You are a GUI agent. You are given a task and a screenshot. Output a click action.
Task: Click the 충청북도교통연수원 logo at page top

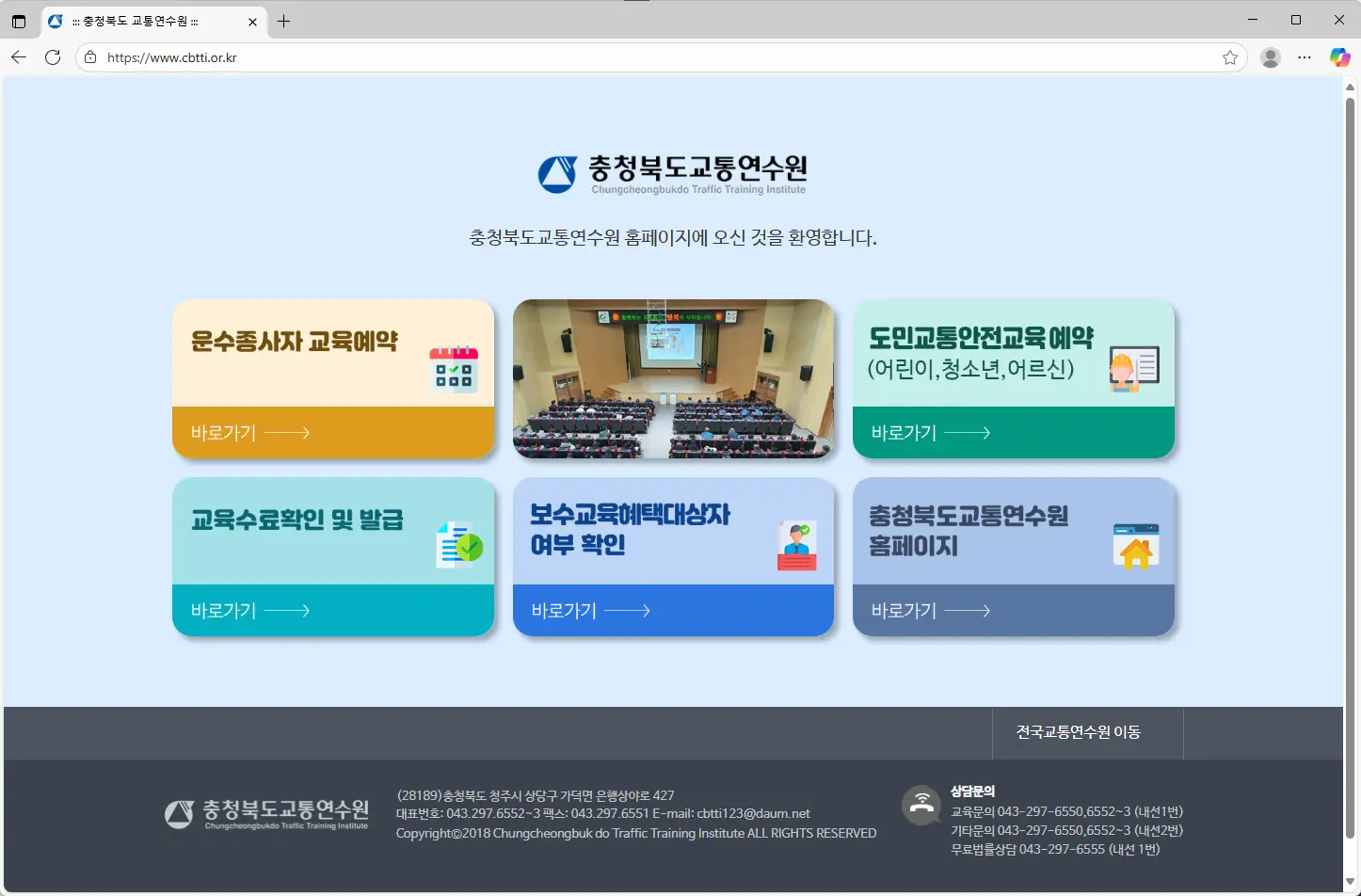click(x=673, y=175)
